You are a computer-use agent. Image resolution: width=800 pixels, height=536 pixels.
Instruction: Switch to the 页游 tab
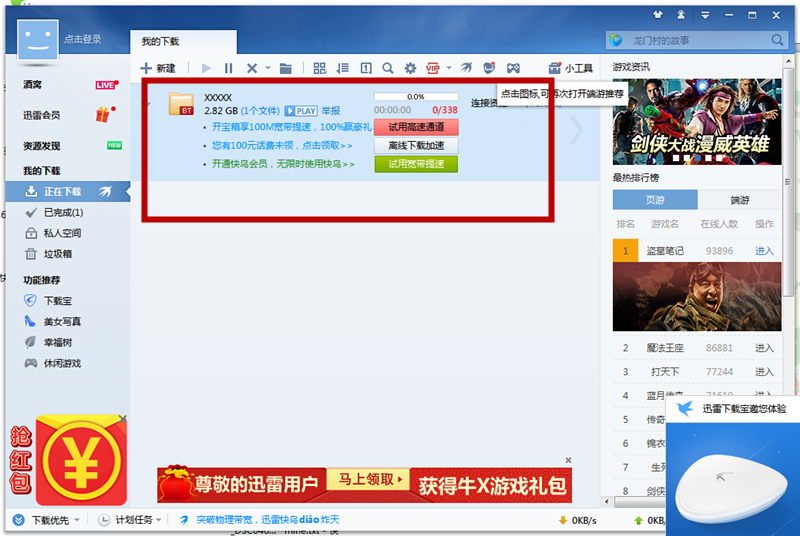tap(655, 200)
